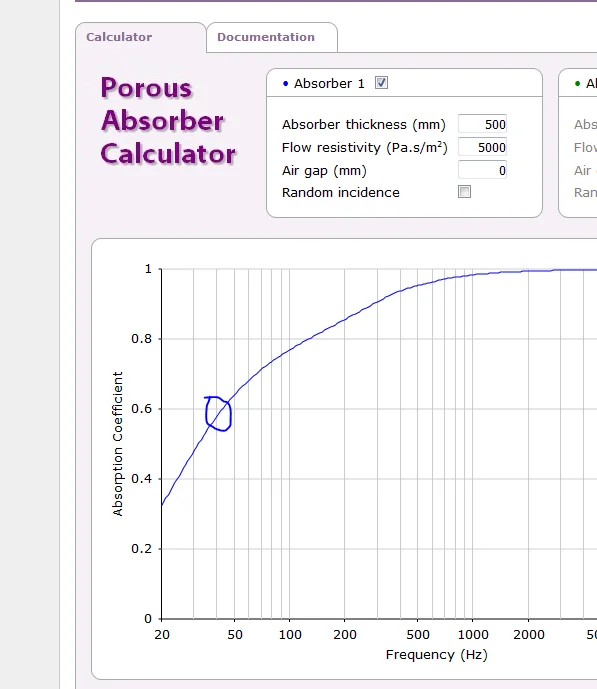Click the 1000 tick on frequency axis

(x=473, y=635)
